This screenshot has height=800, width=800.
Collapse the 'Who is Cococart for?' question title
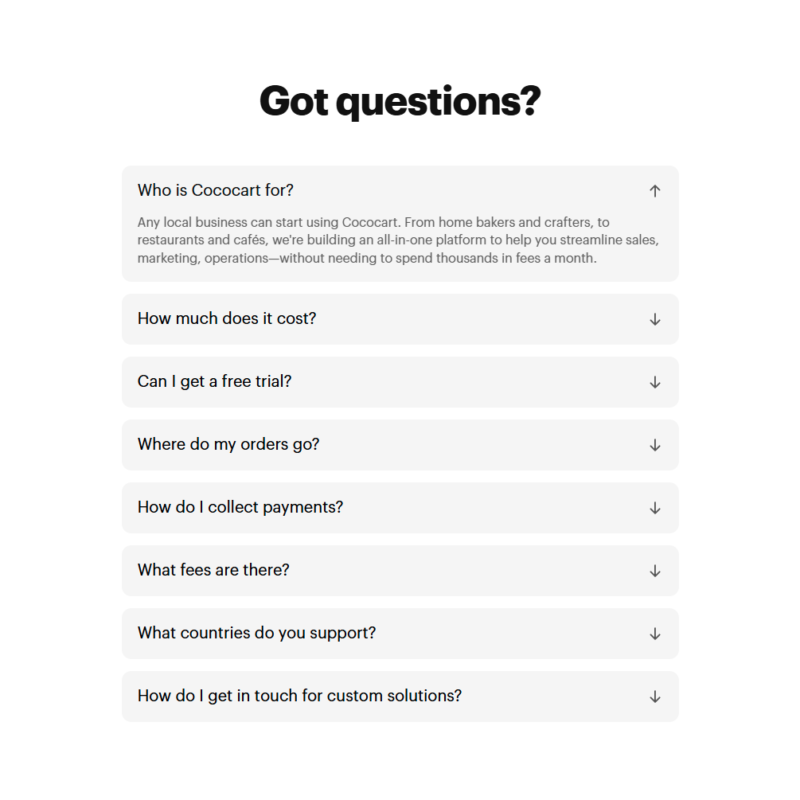(215, 190)
